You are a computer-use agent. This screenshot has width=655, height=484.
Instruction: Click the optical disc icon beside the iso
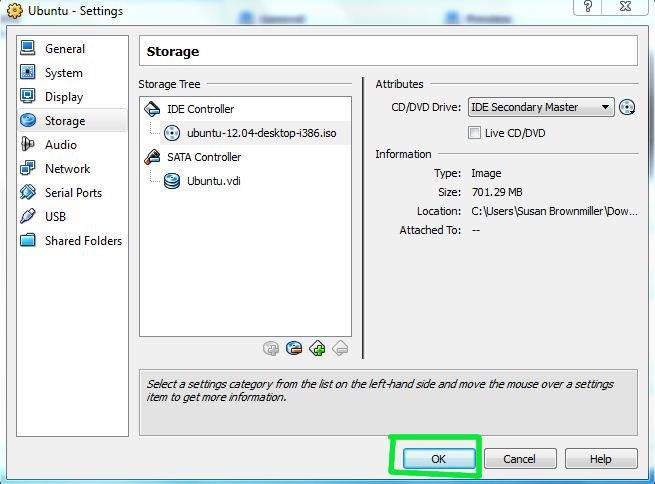(x=172, y=133)
